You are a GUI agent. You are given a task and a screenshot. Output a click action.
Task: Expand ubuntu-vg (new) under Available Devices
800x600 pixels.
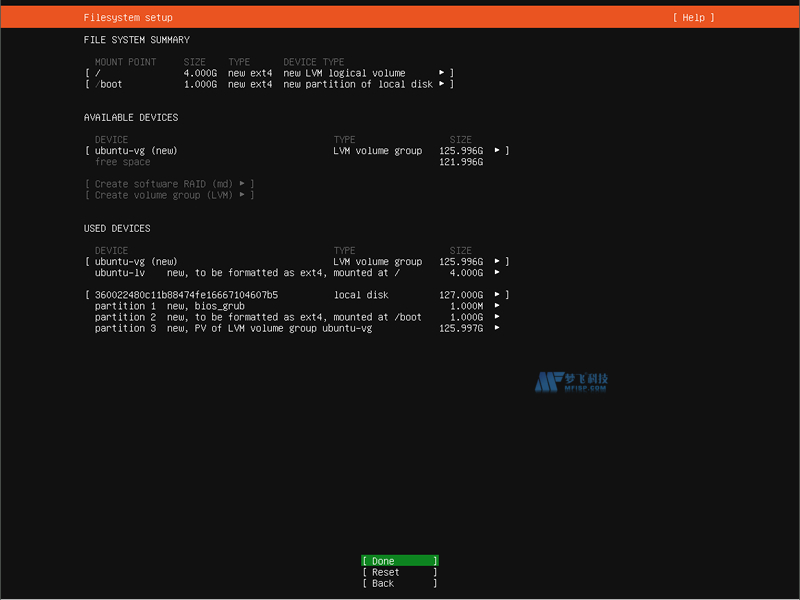pos(497,150)
